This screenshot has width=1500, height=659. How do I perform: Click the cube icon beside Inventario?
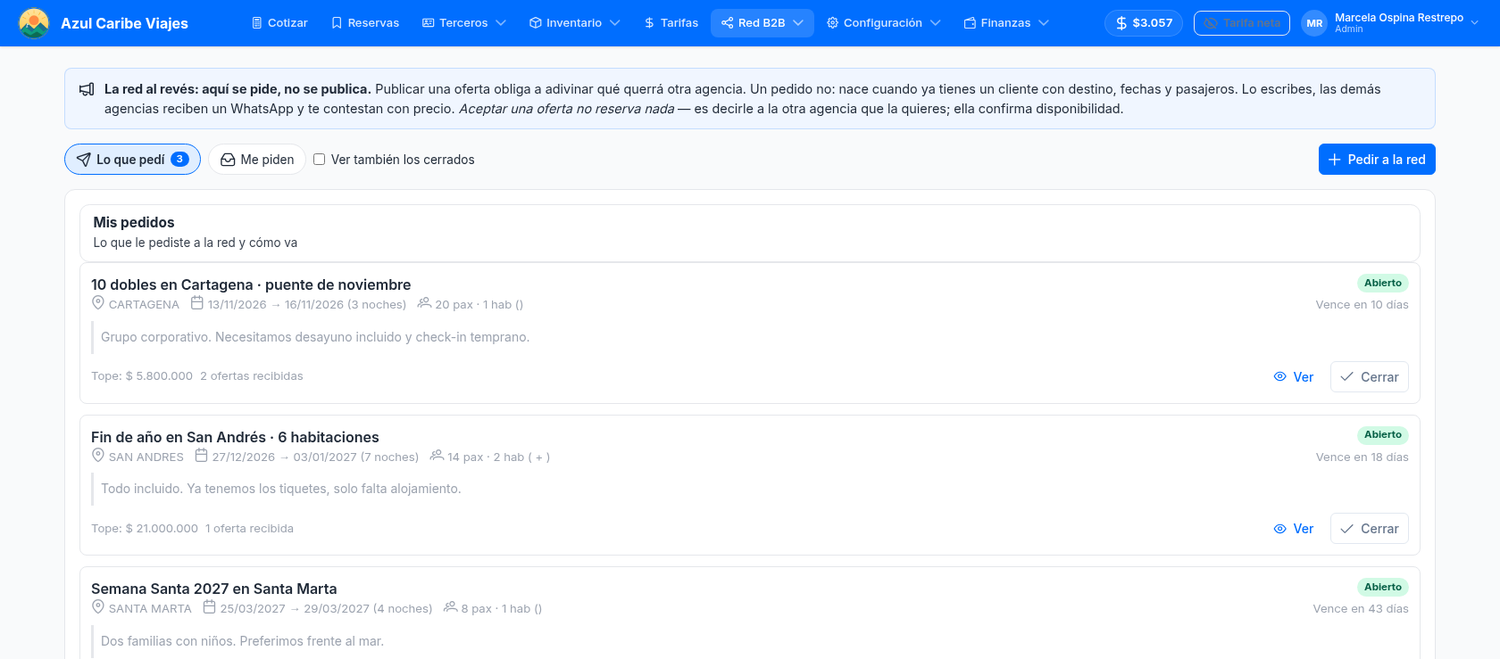(x=535, y=23)
